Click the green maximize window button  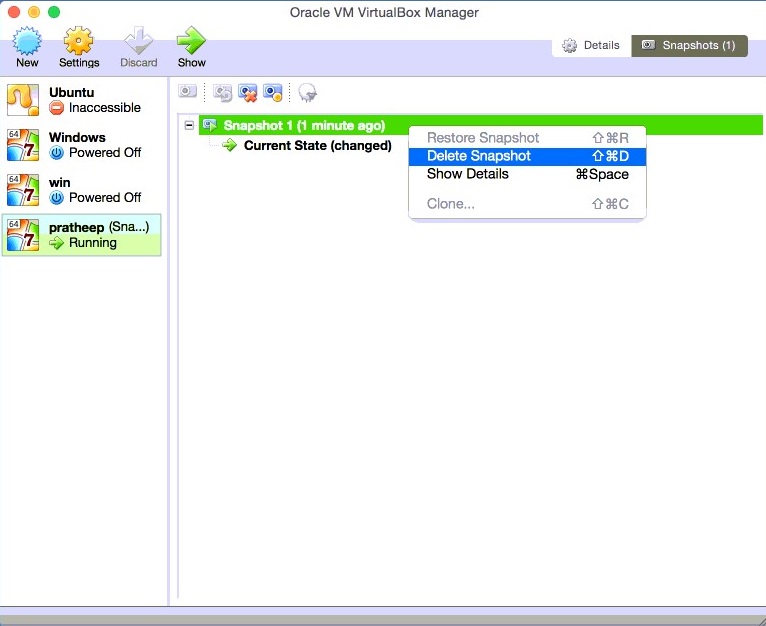point(54,12)
